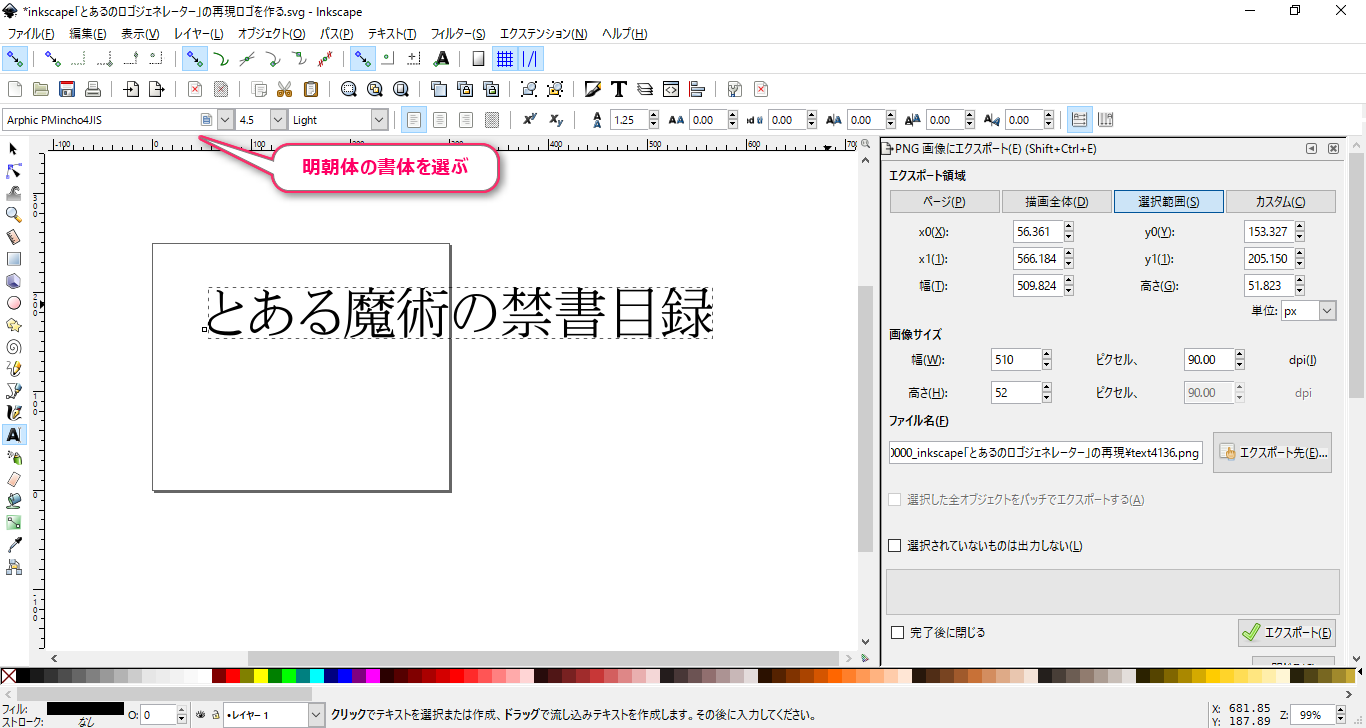Click the 選択範囲(S) button
1366x728 pixels.
coord(1169,201)
